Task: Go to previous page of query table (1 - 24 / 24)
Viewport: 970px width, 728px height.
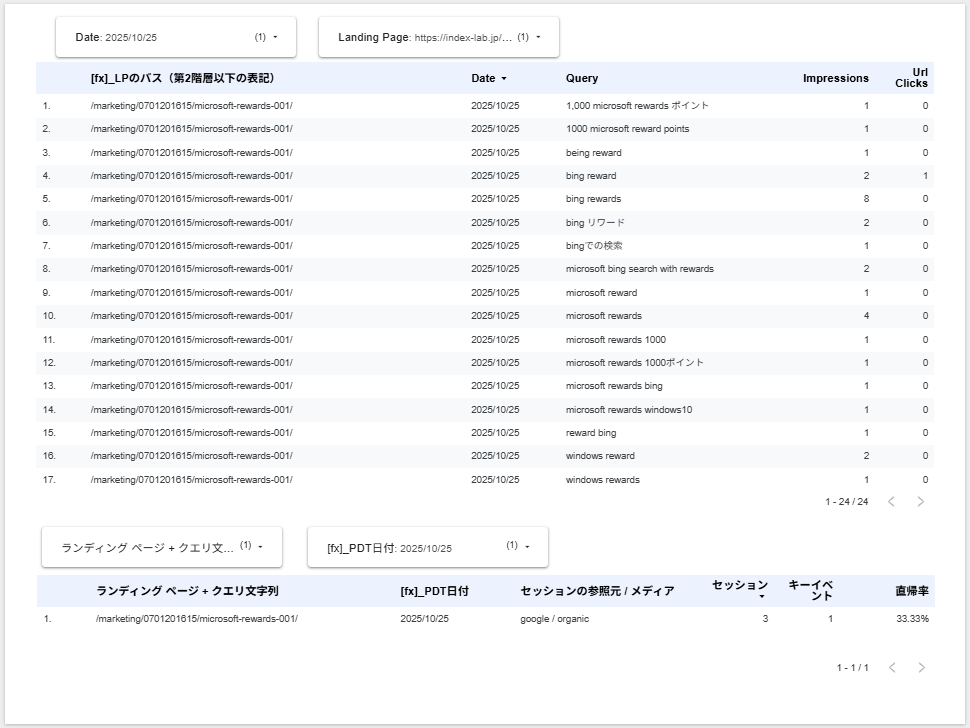Action: pos(891,502)
